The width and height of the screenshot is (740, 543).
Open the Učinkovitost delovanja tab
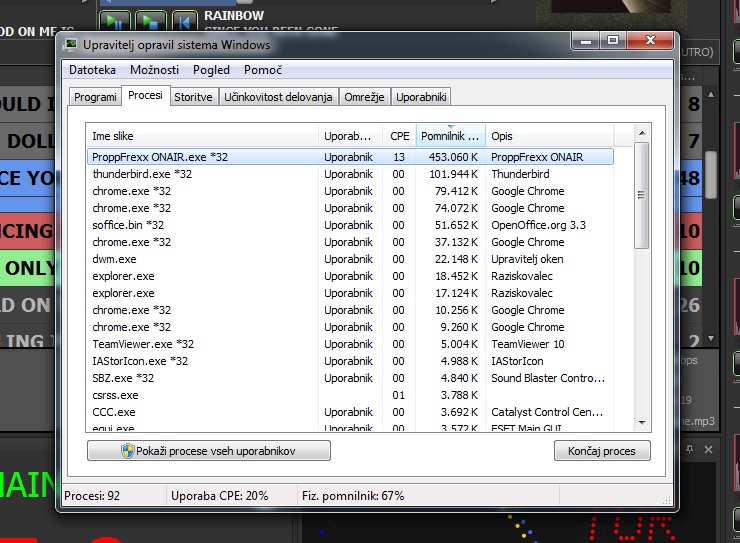278,97
